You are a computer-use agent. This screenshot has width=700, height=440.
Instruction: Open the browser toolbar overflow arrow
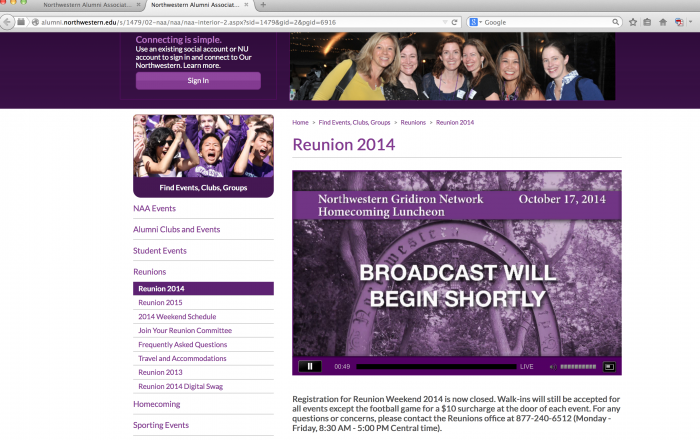[x=691, y=22]
